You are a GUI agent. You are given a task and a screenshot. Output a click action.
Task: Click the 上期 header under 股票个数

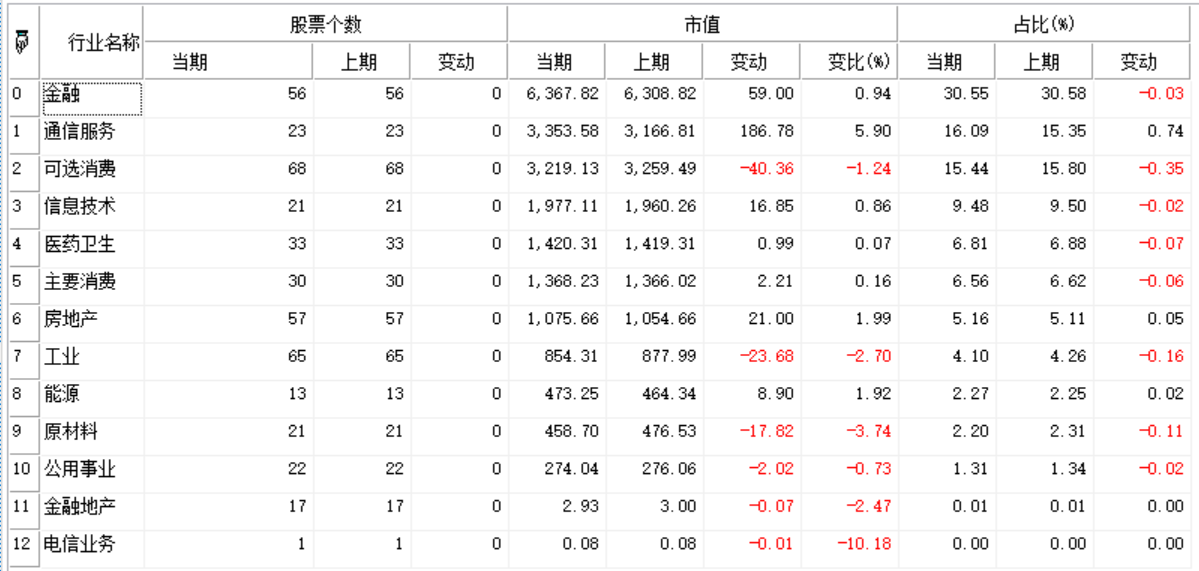tap(361, 62)
